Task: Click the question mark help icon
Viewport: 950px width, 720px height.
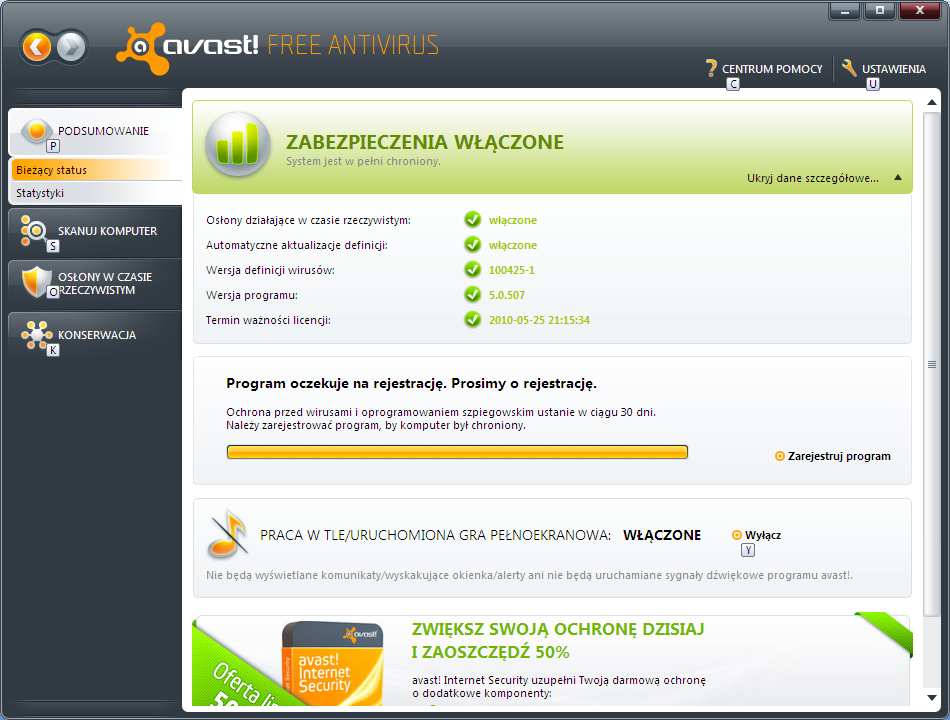Action: click(x=711, y=68)
